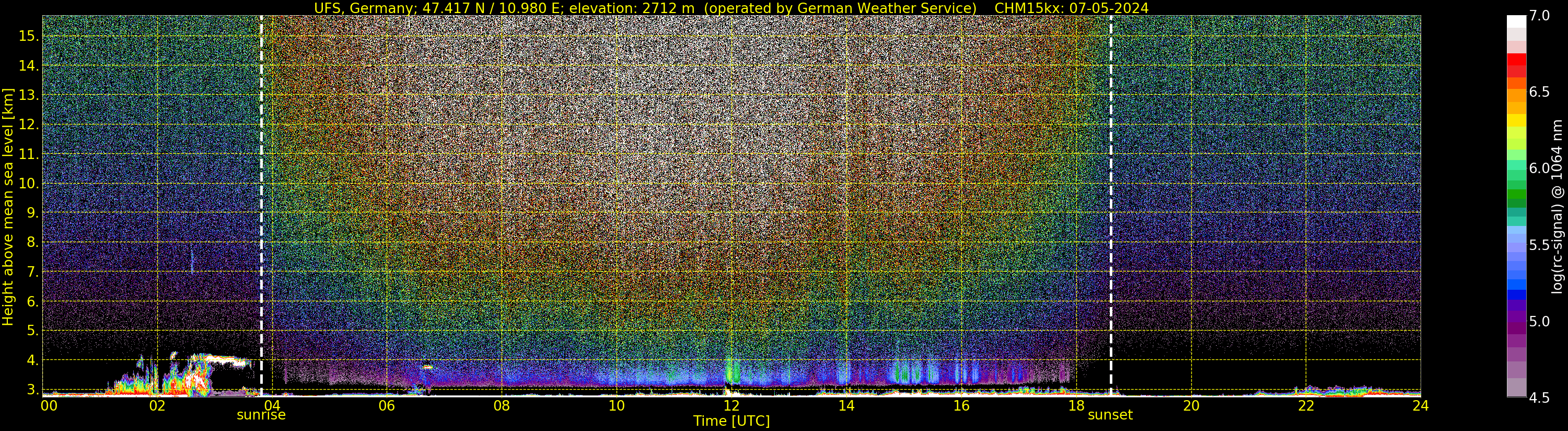Click the 02 tick label on the time axis
1568x431 pixels.
pos(157,405)
